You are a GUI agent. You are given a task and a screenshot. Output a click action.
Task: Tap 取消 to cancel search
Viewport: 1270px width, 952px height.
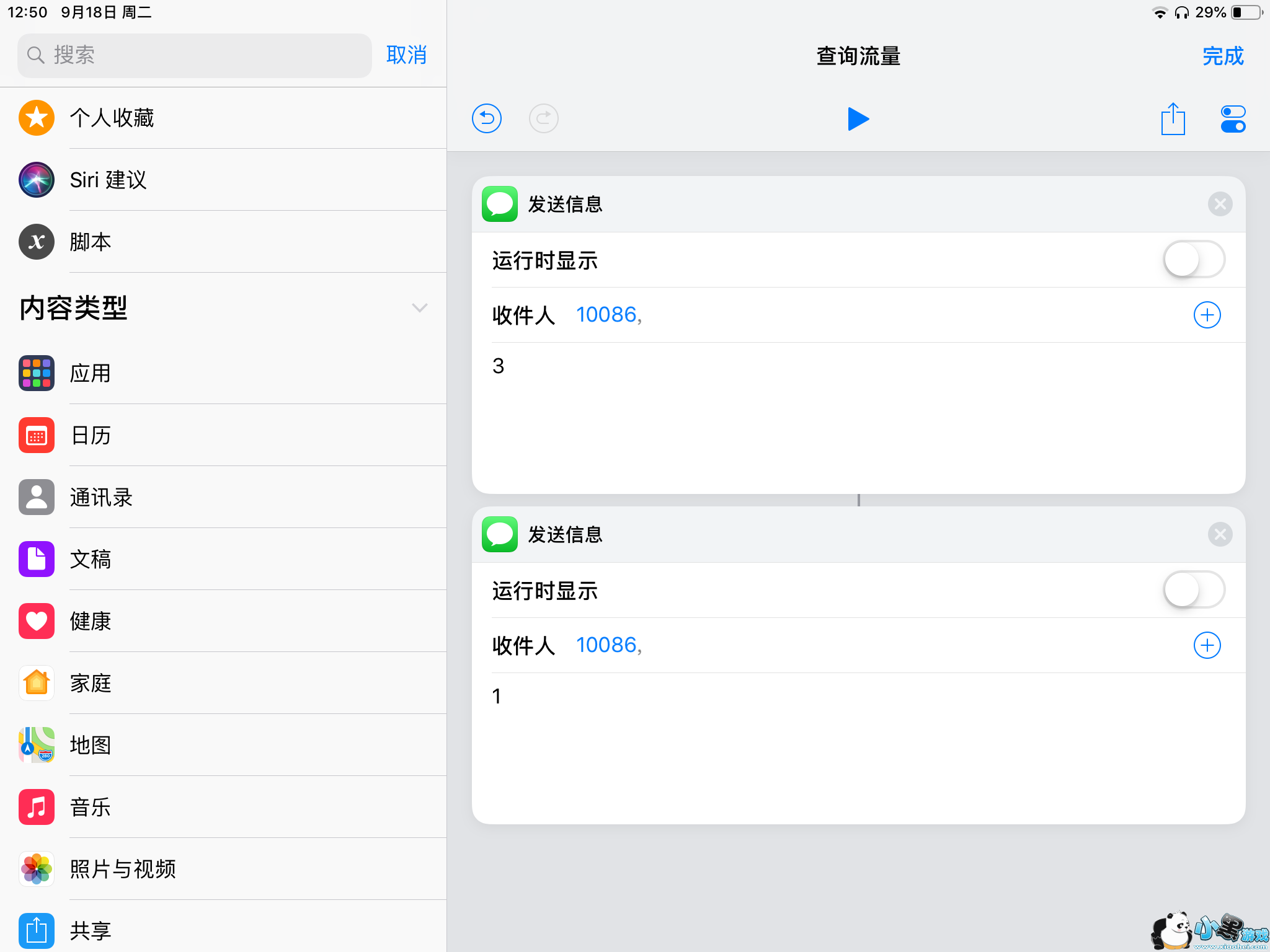pos(406,55)
